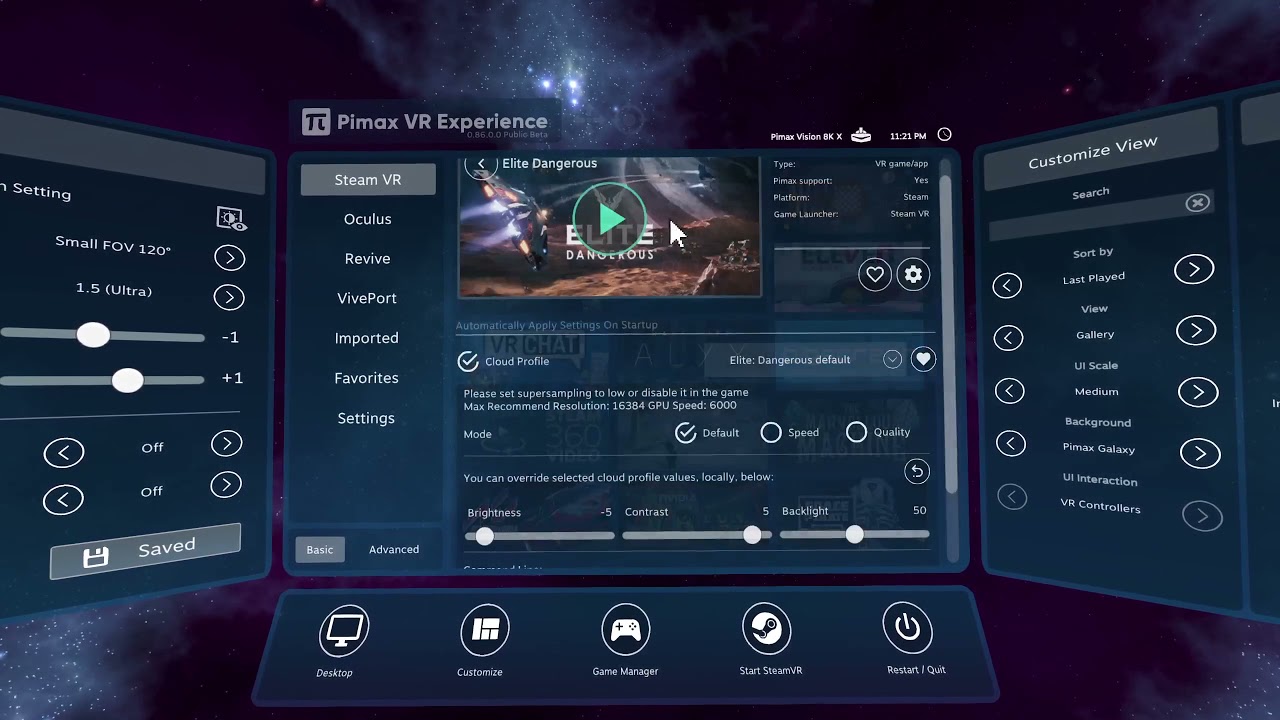Click the Pimax logo icon
This screenshot has width=1280, height=720.
(316, 122)
